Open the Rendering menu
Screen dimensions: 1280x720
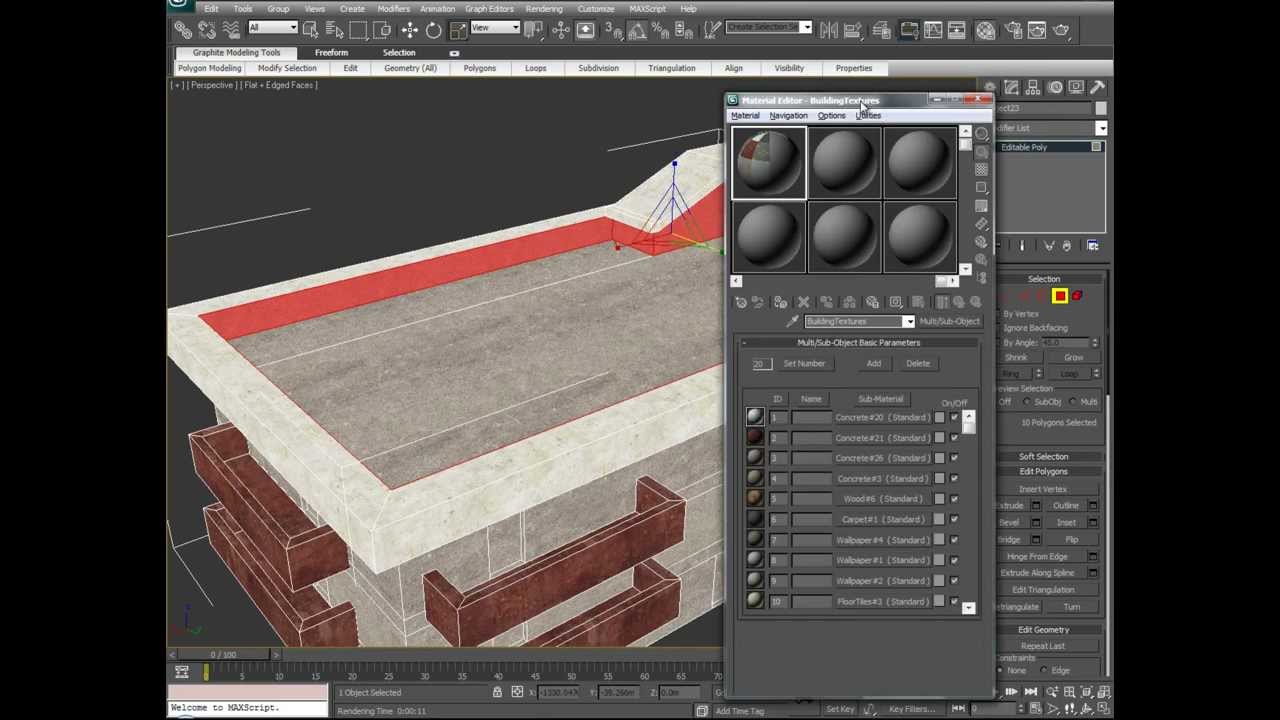[x=544, y=9]
